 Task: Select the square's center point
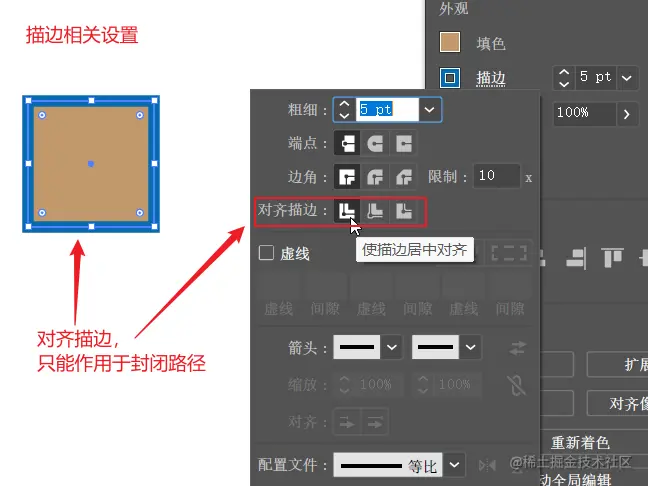(x=91, y=164)
